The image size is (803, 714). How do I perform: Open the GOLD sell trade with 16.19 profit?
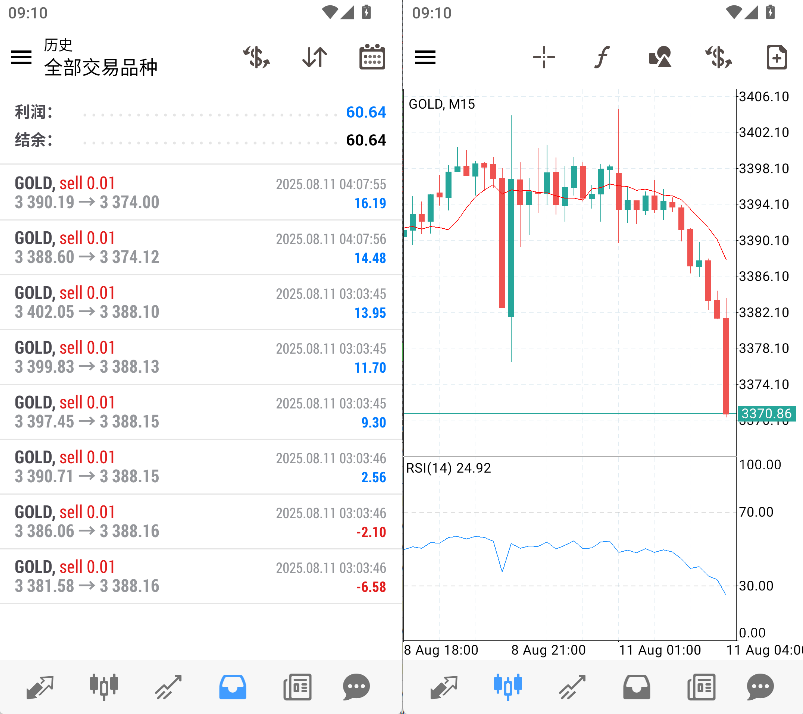click(x=200, y=192)
